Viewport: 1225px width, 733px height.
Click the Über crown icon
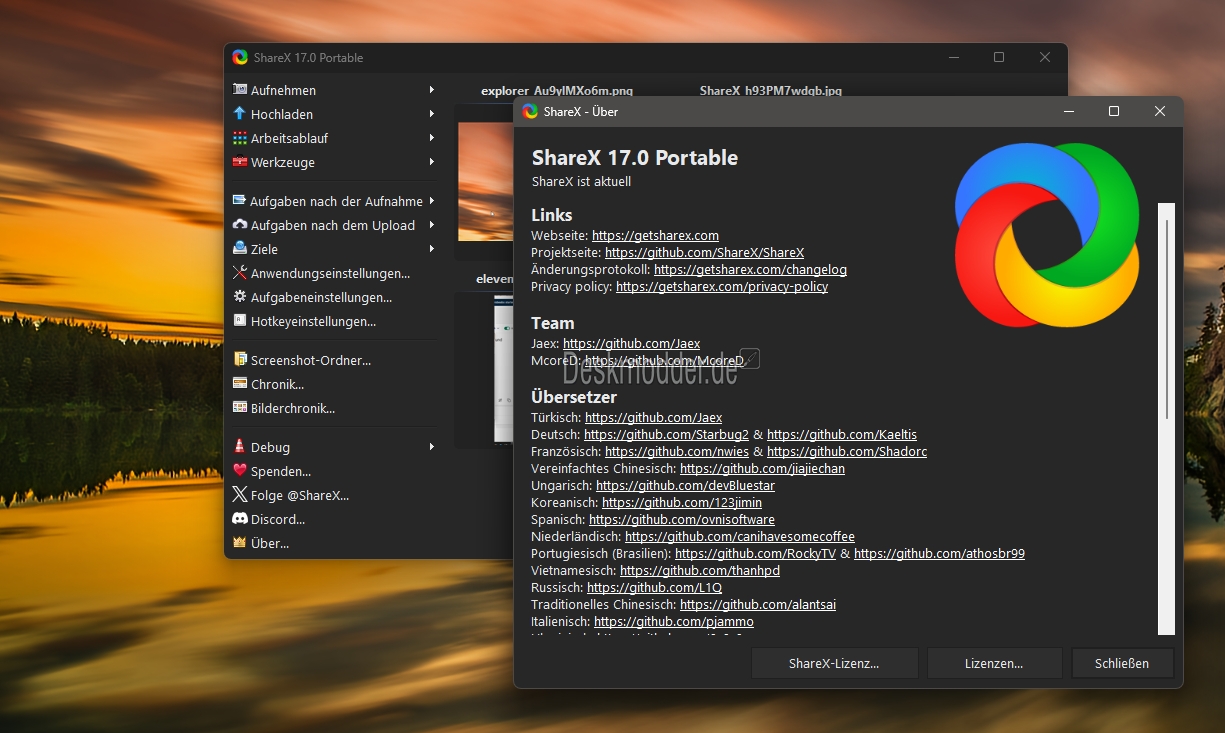(240, 543)
